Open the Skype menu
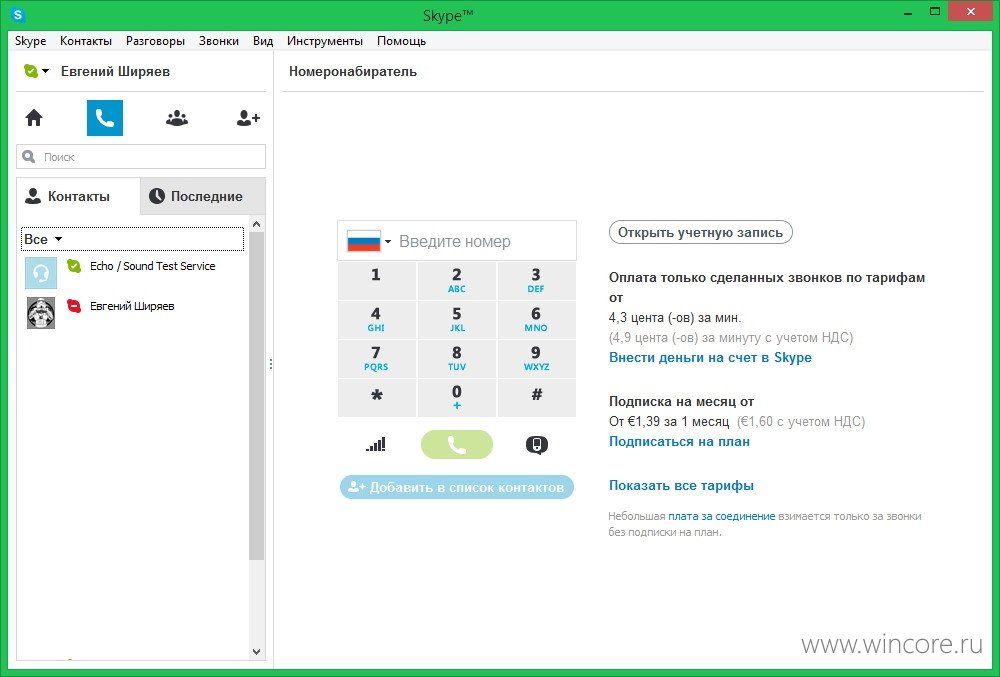This screenshot has height=677, width=1000. 31,41
